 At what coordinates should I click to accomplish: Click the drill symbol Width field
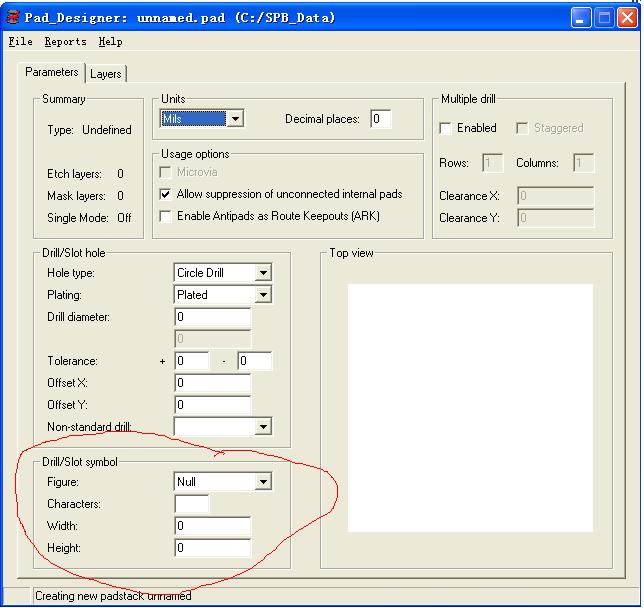(212, 526)
